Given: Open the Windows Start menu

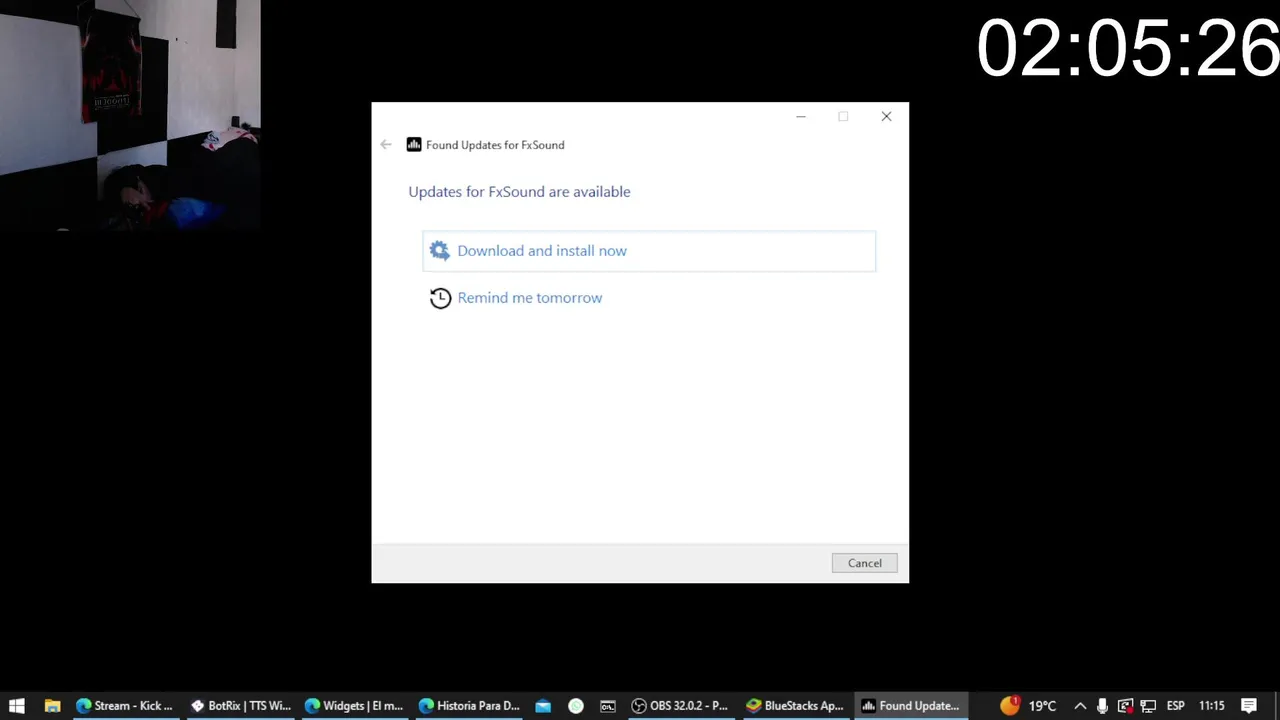Looking at the screenshot, I should coord(17,706).
